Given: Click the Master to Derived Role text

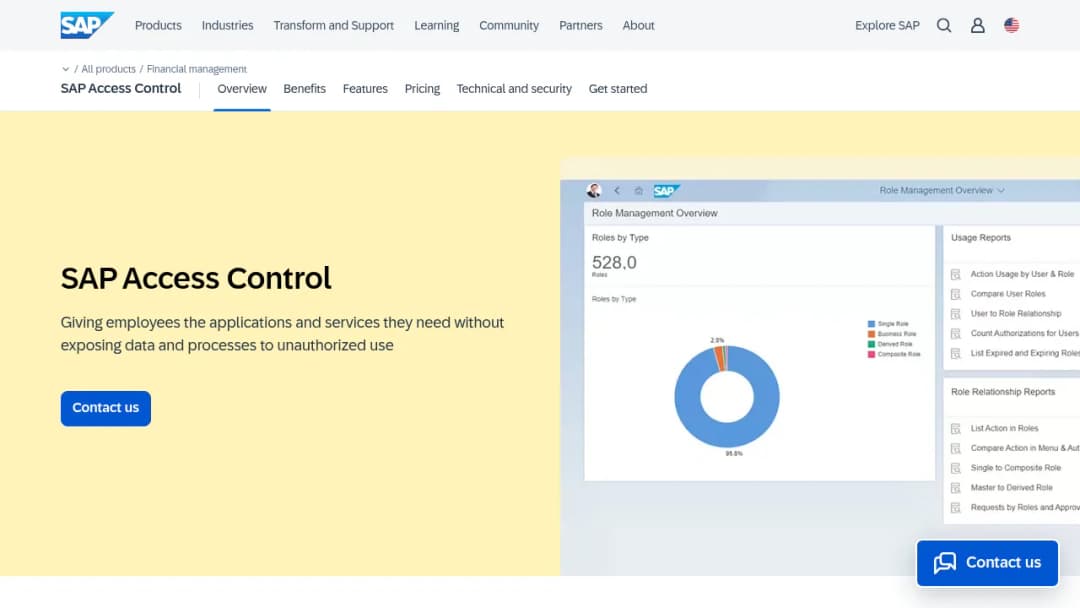Looking at the screenshot, I should (1011, 488).
